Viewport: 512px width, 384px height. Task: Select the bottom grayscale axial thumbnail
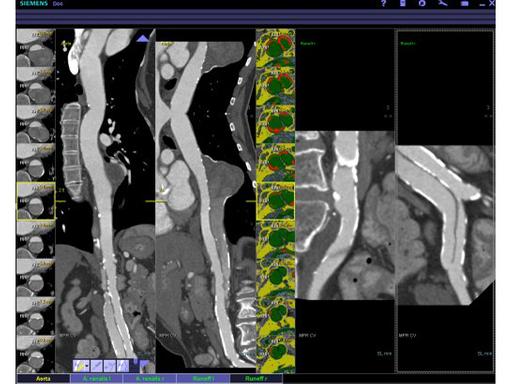36,354
